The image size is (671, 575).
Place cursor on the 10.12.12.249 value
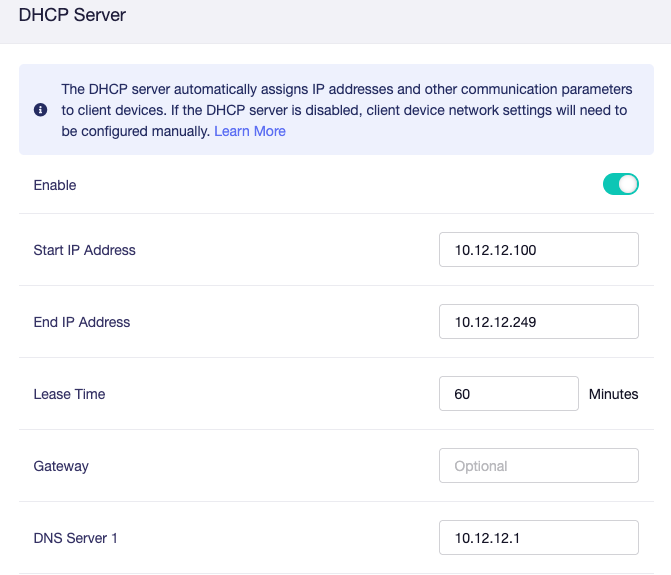[x=496, y=322]
